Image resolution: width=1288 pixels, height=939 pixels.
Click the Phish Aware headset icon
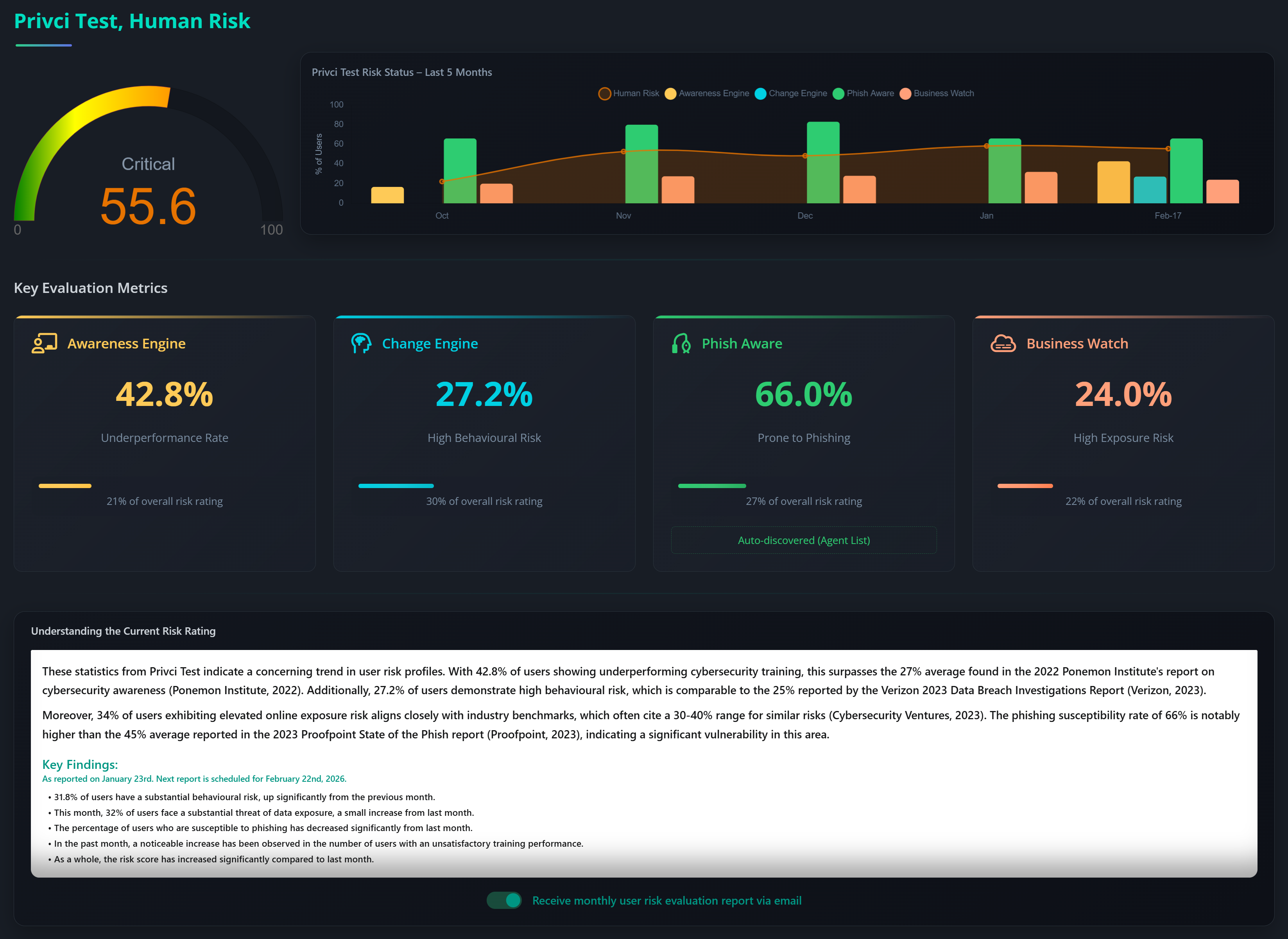(681, 343)
